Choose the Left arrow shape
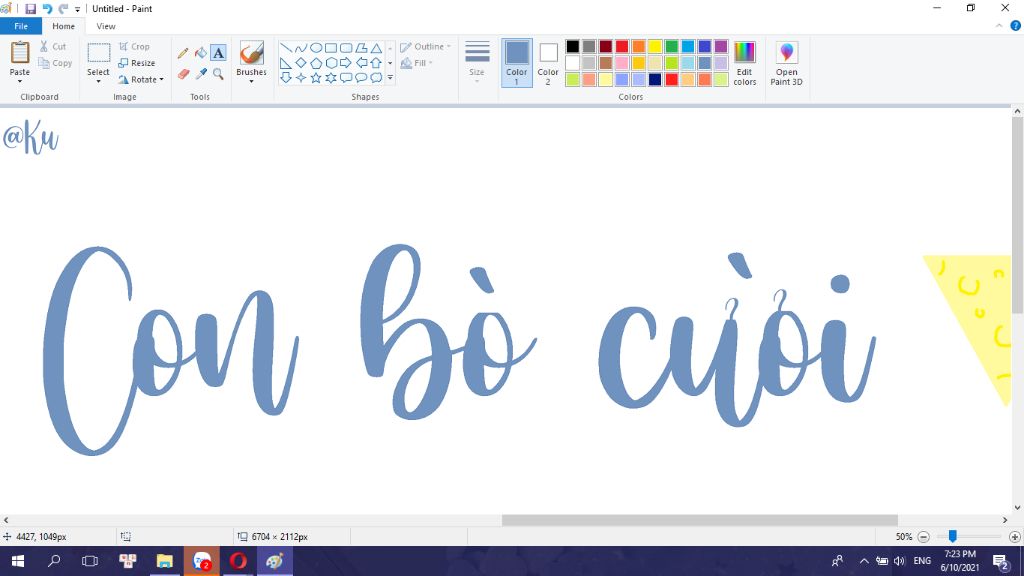Screen dimensions: 1024x576 (360, 63)
